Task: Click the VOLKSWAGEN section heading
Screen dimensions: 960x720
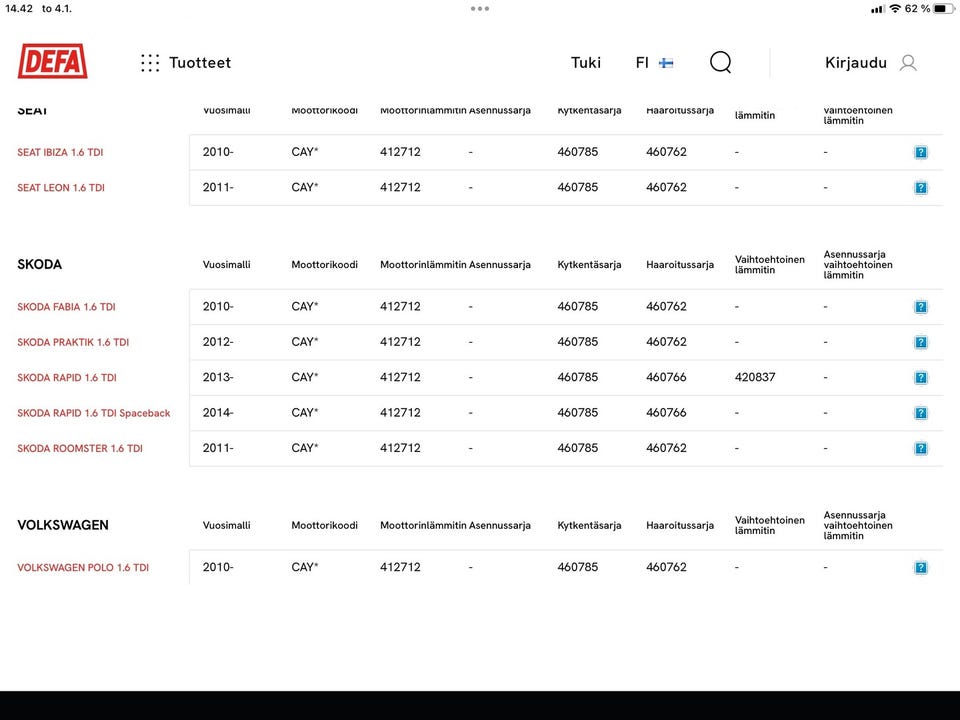Action: [x=62, y=525]
